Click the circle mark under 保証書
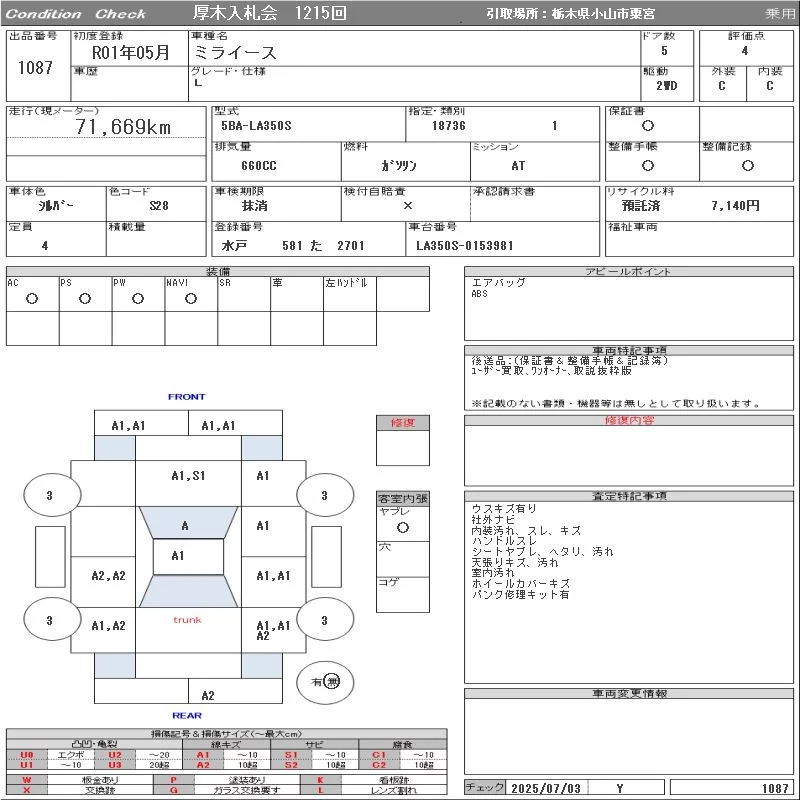Screen dimensions: 800x800 point(648,126)
